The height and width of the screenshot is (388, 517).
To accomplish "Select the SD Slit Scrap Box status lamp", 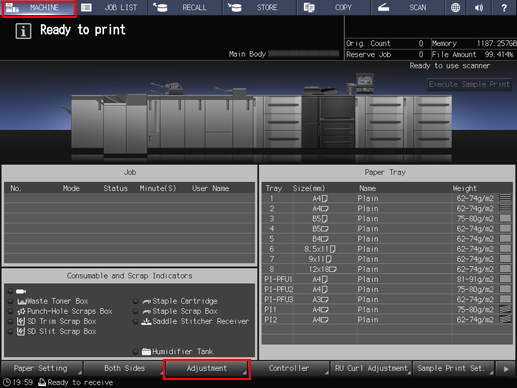I will (11, 332).
